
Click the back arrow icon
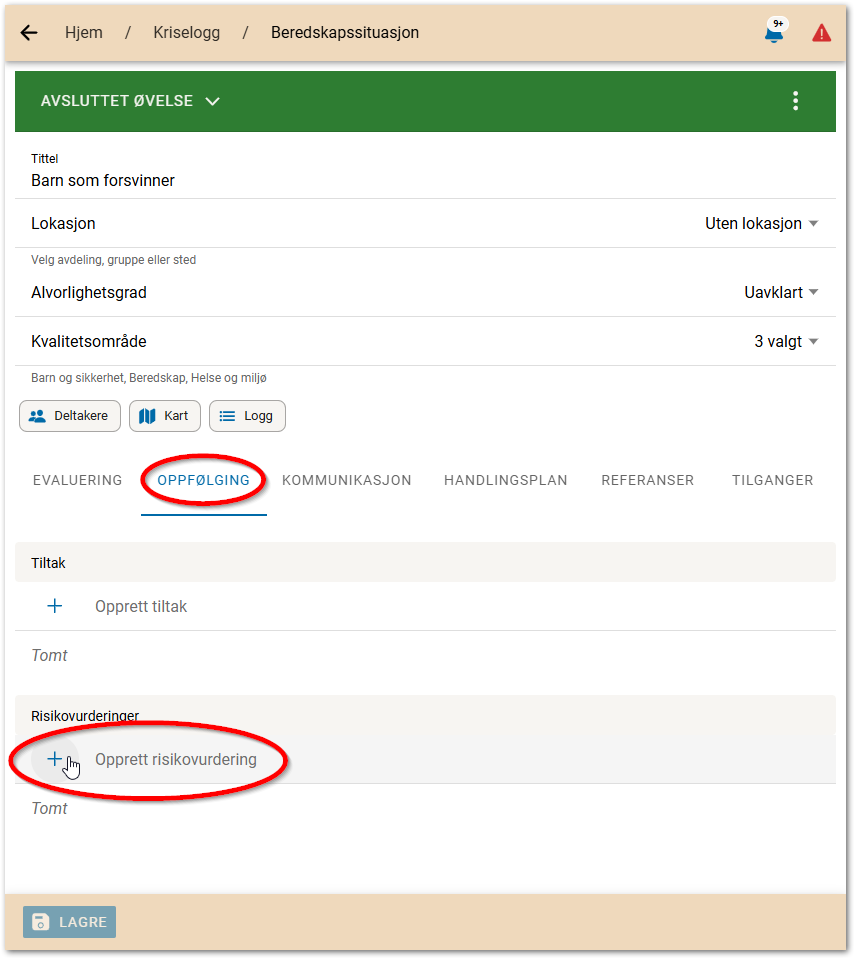coord(29,33)
